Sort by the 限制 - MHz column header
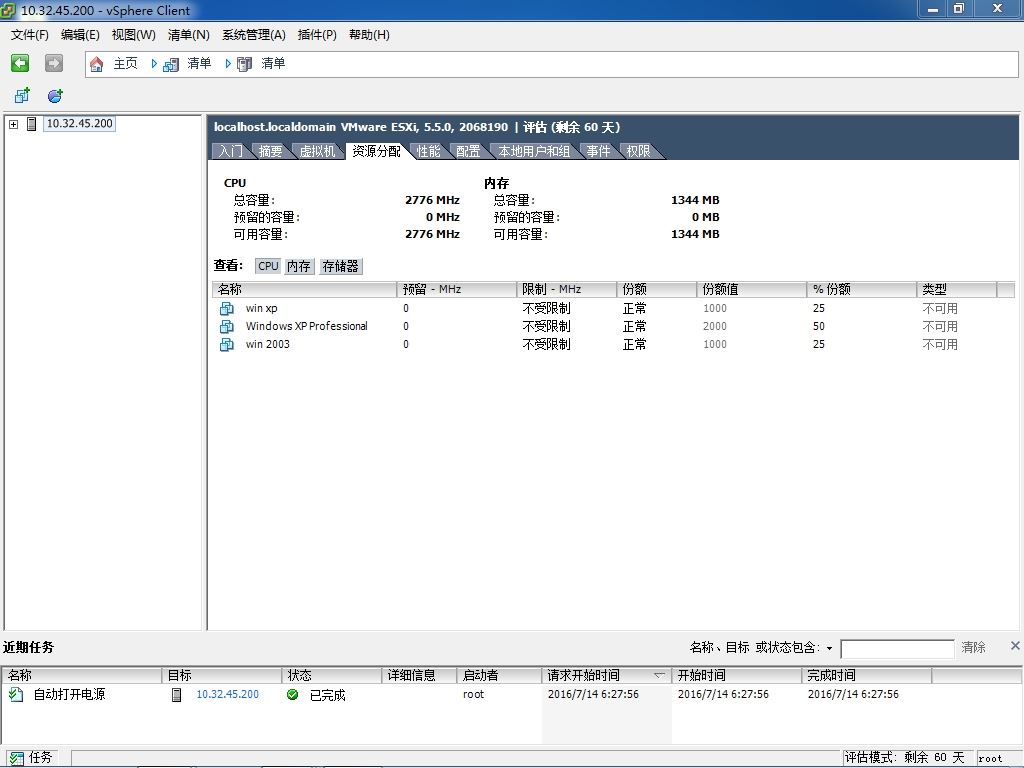 pyautogui.click(x=566, y=289)
